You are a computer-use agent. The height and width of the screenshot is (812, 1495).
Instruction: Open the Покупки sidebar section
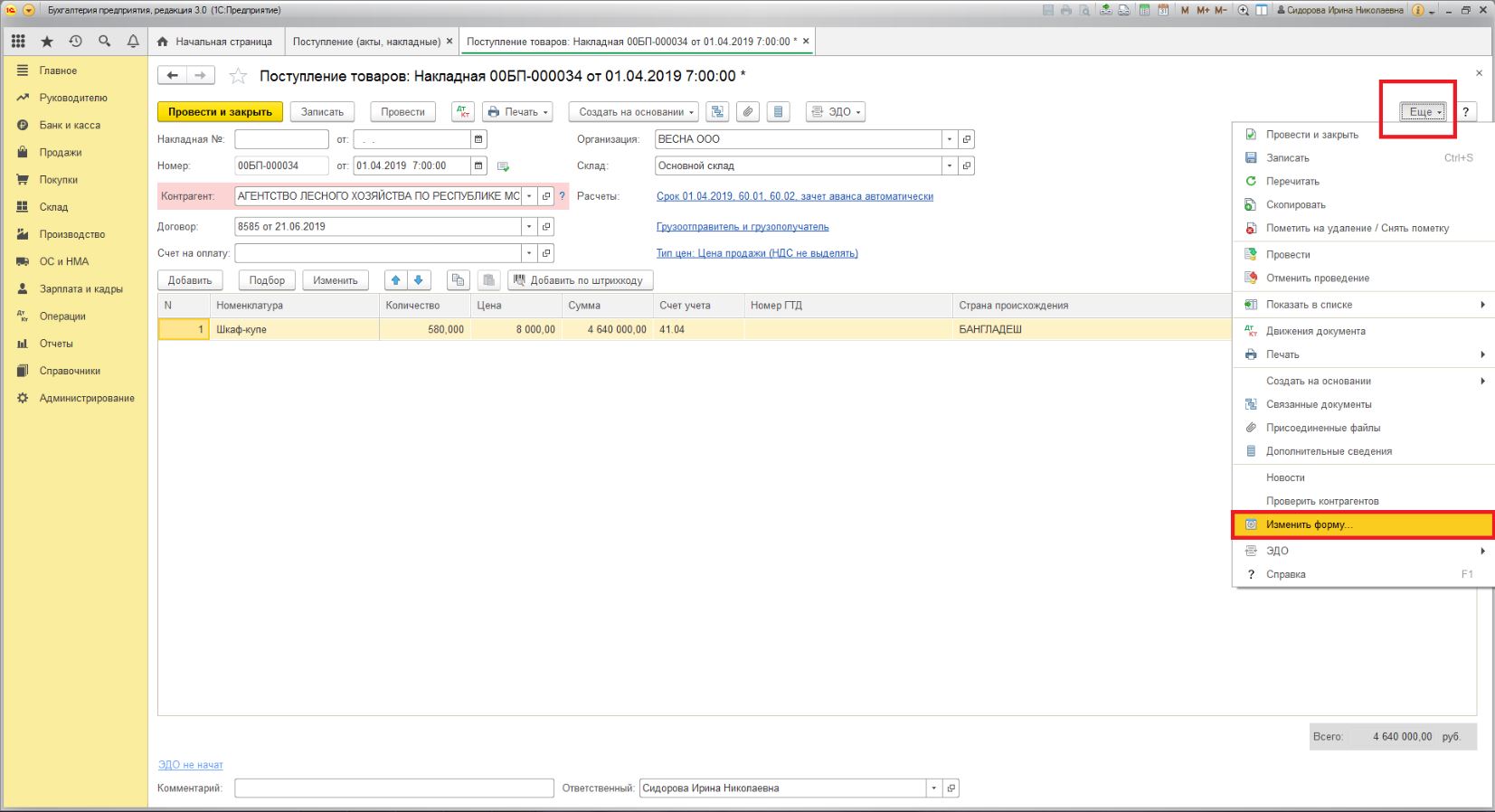tap(74, 180)
